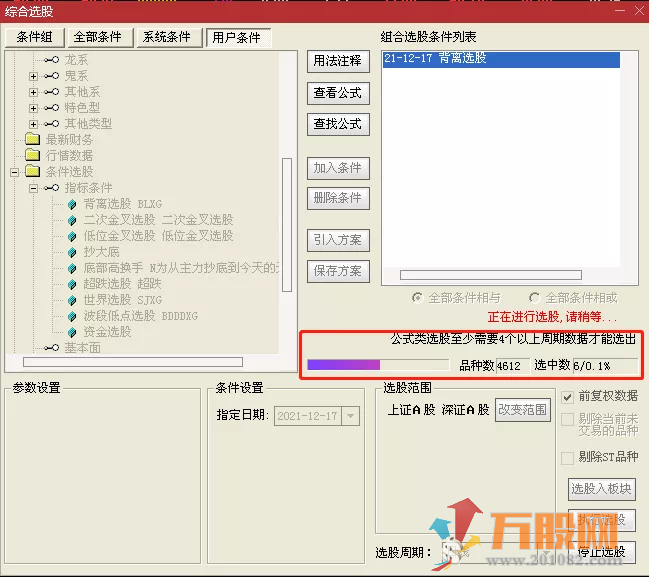
Task: Click the 保存方案 button
Action: [x=338, y=271]
